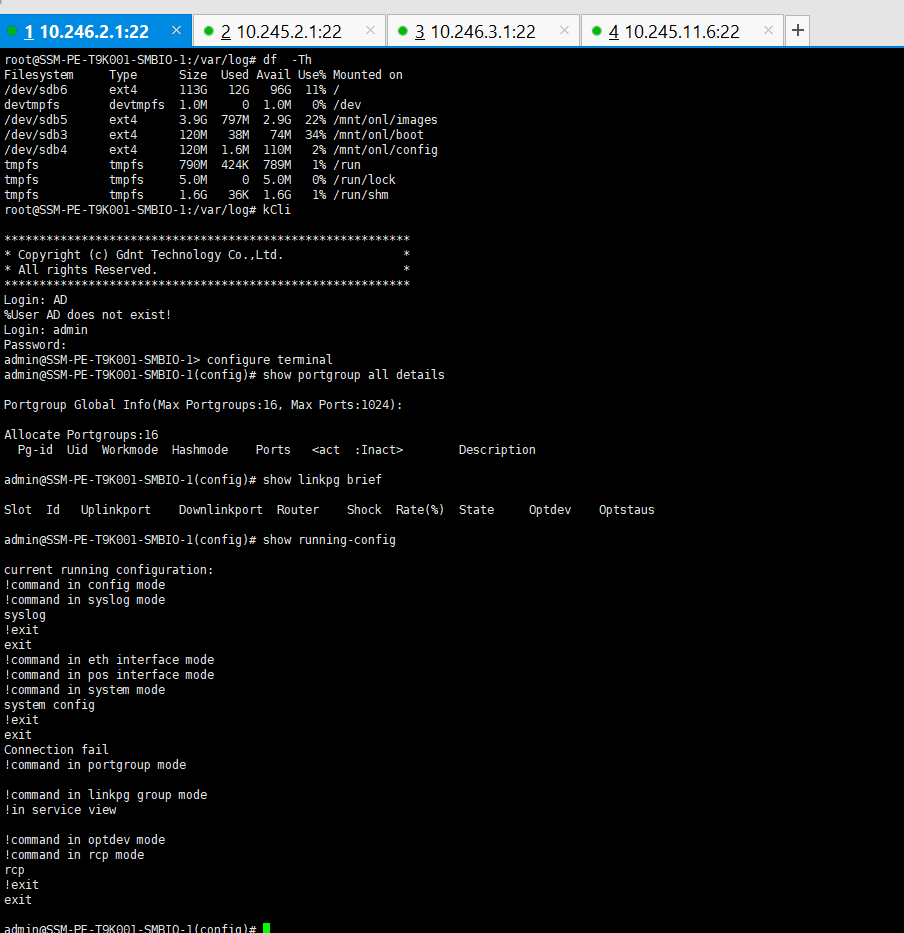Click the green cursor at the config prompt
This screenshot has width=904, height=933.
(x=266, y=929)
